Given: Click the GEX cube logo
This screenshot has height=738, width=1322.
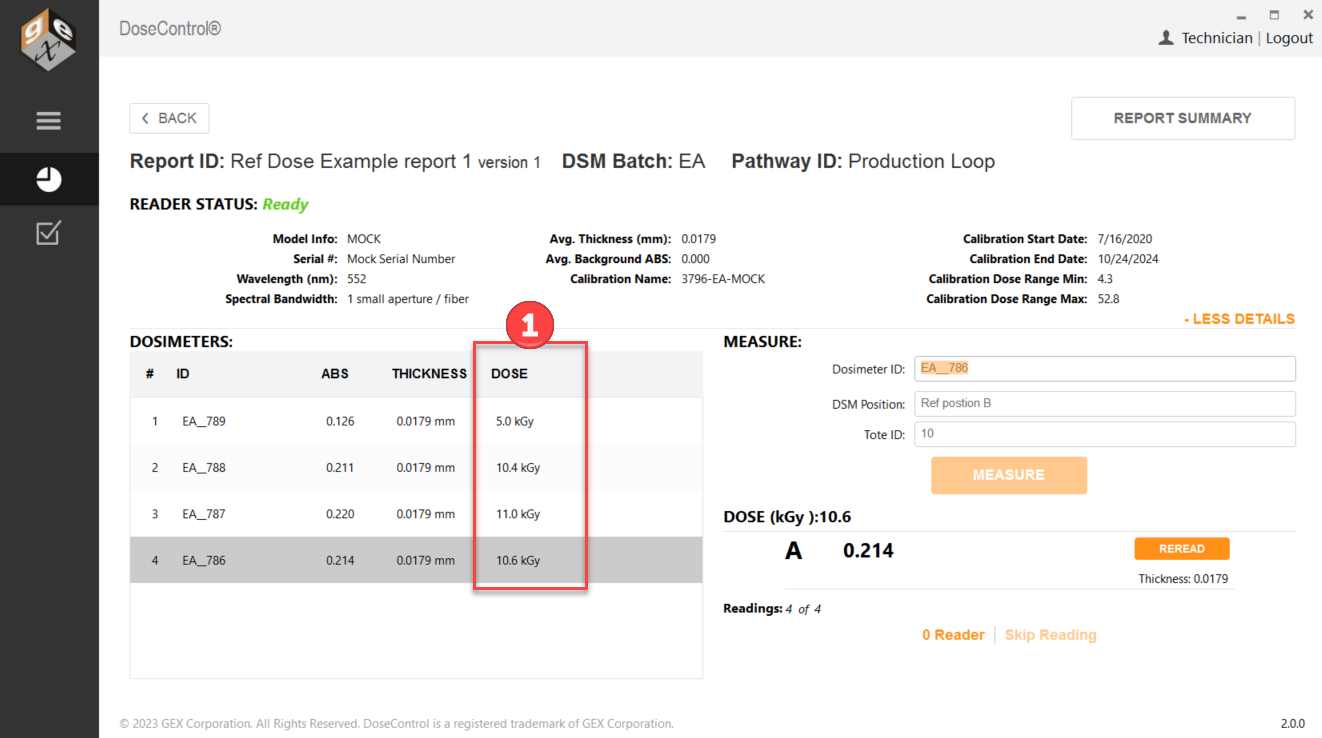Looking at the screenshot, I should [49, 40].
